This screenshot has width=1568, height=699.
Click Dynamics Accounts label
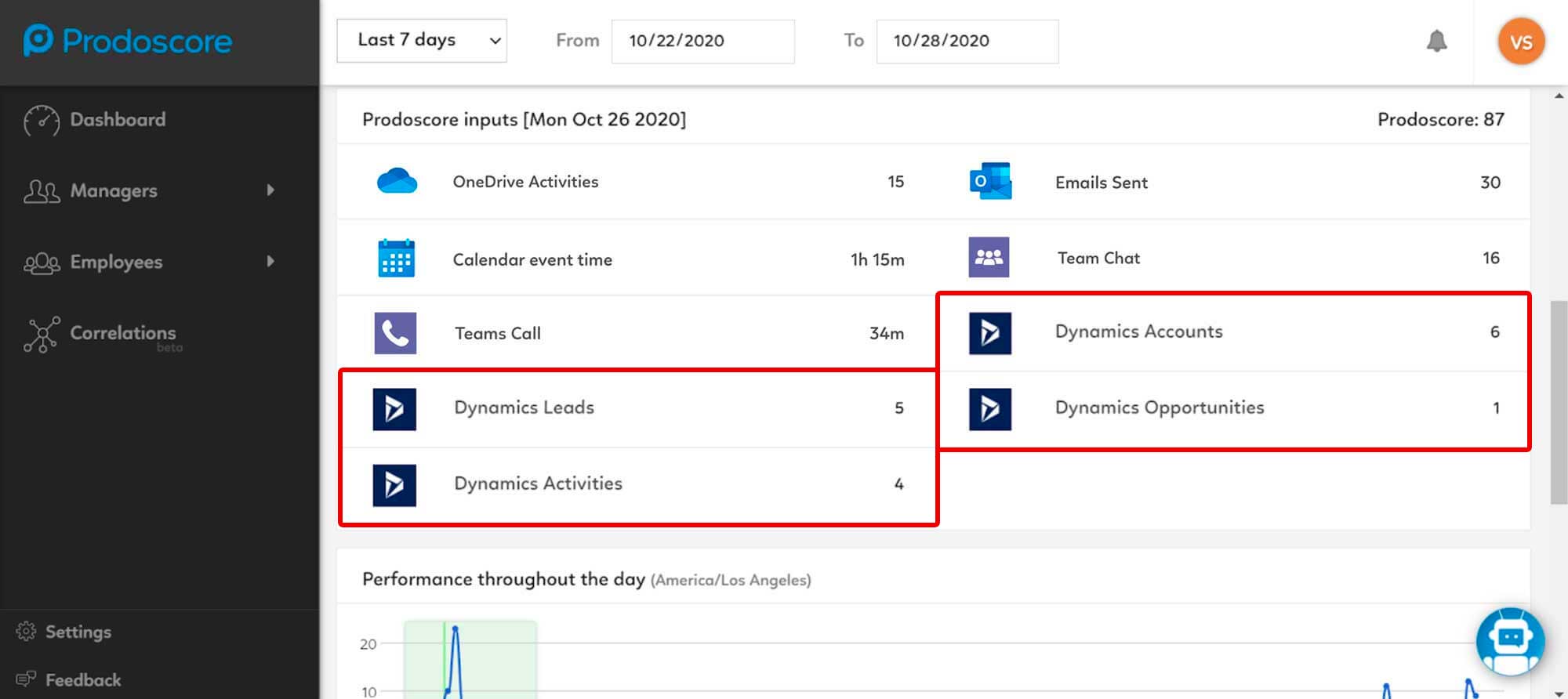point(1138,331)
